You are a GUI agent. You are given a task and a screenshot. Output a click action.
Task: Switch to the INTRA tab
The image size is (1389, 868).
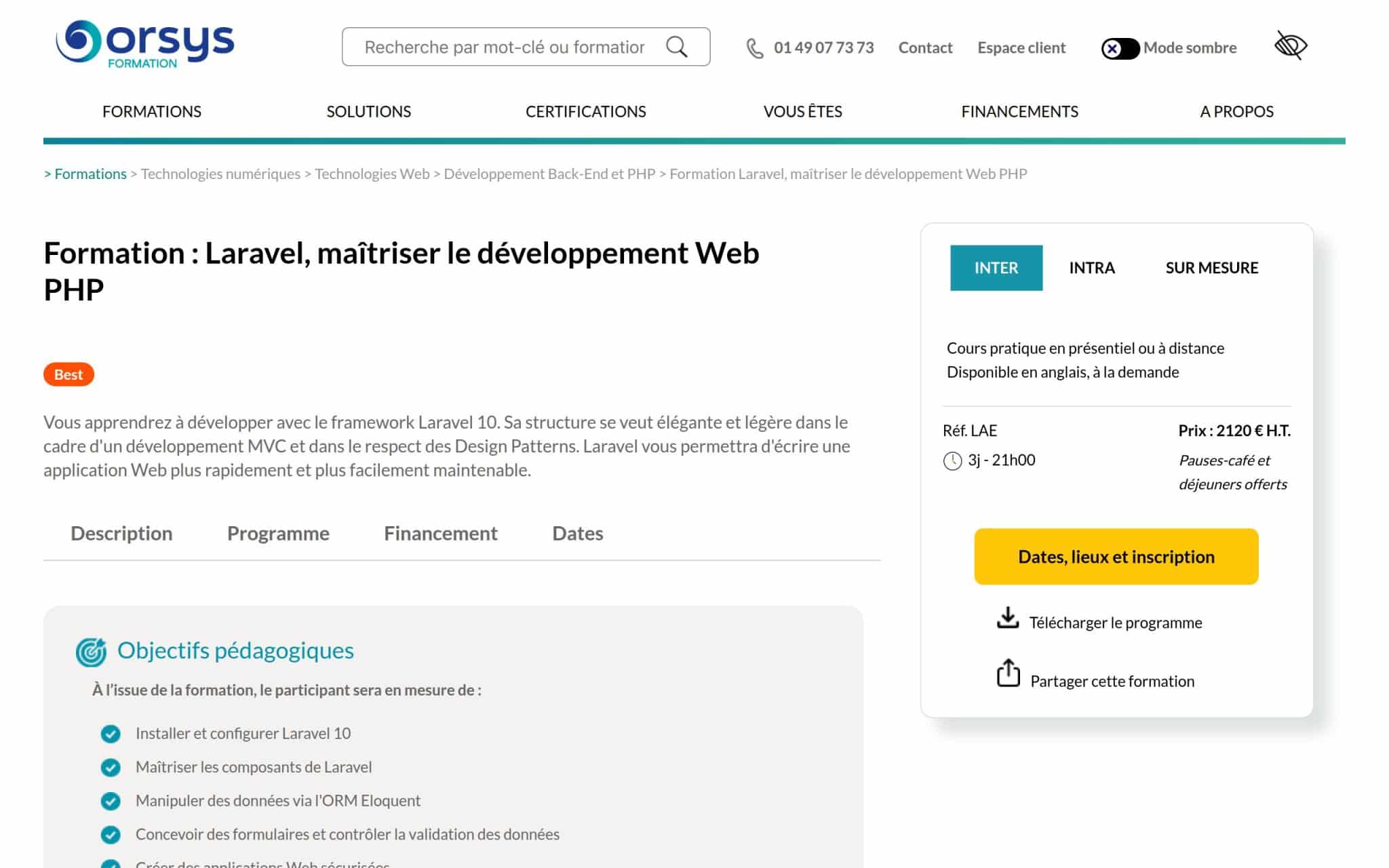pos(1092,268)
